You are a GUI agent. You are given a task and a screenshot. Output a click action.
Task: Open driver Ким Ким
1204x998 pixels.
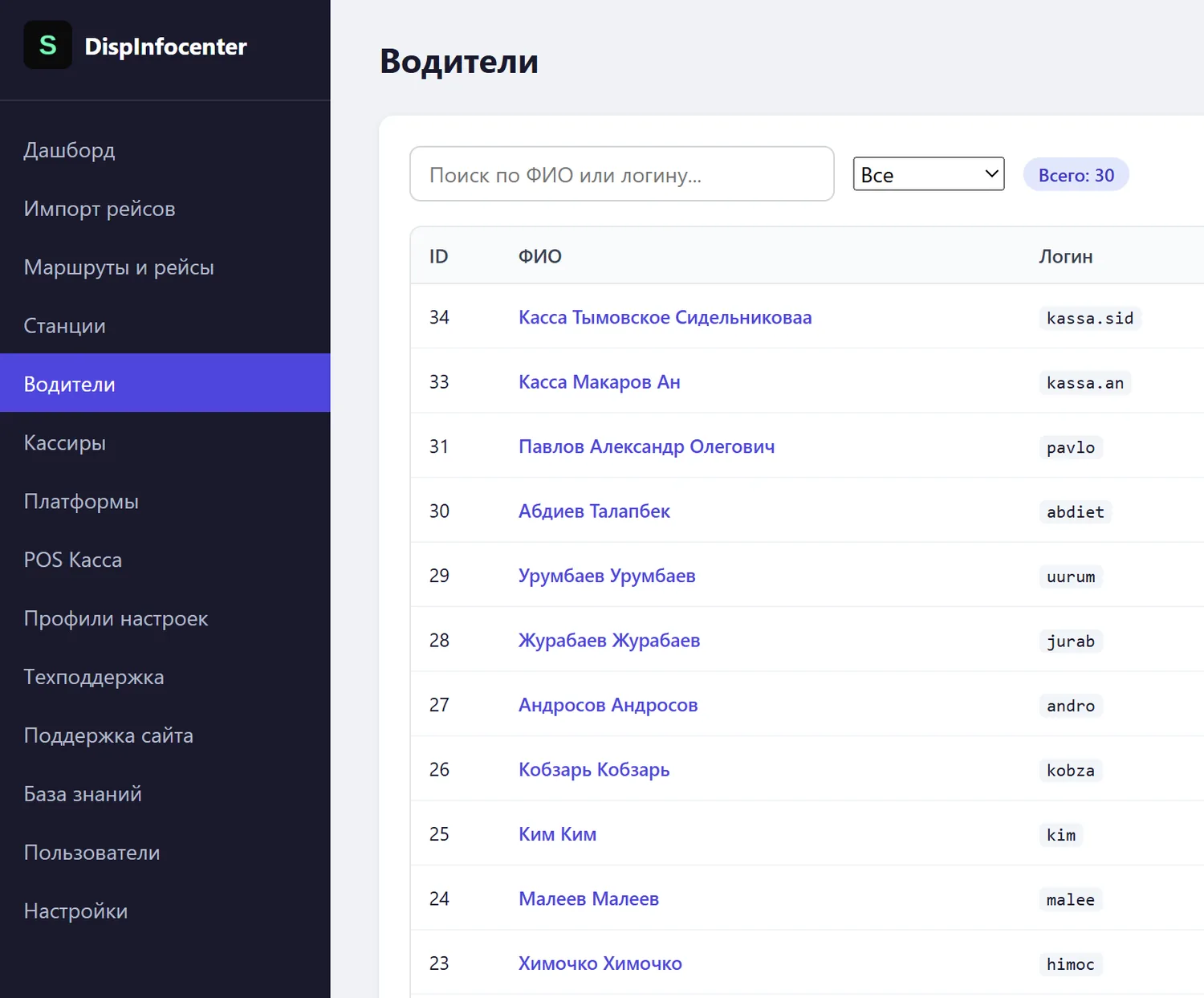(x=558, y=835)
